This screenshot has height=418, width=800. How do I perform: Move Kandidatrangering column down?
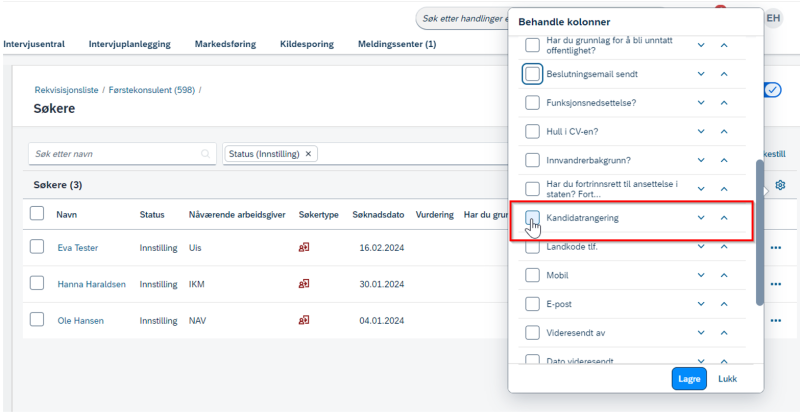(x=701, y=218)
